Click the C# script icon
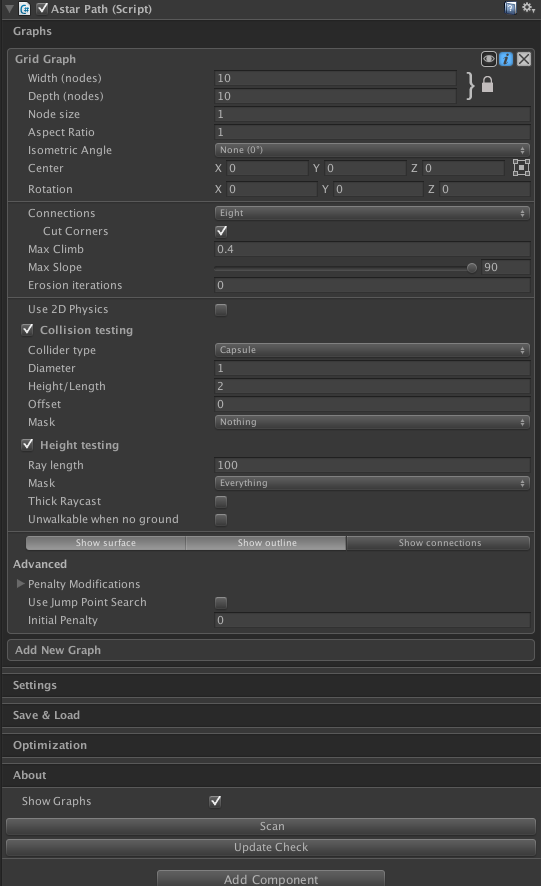The width and height of the screenshot is (541, 886). click(x=25, y=8)
